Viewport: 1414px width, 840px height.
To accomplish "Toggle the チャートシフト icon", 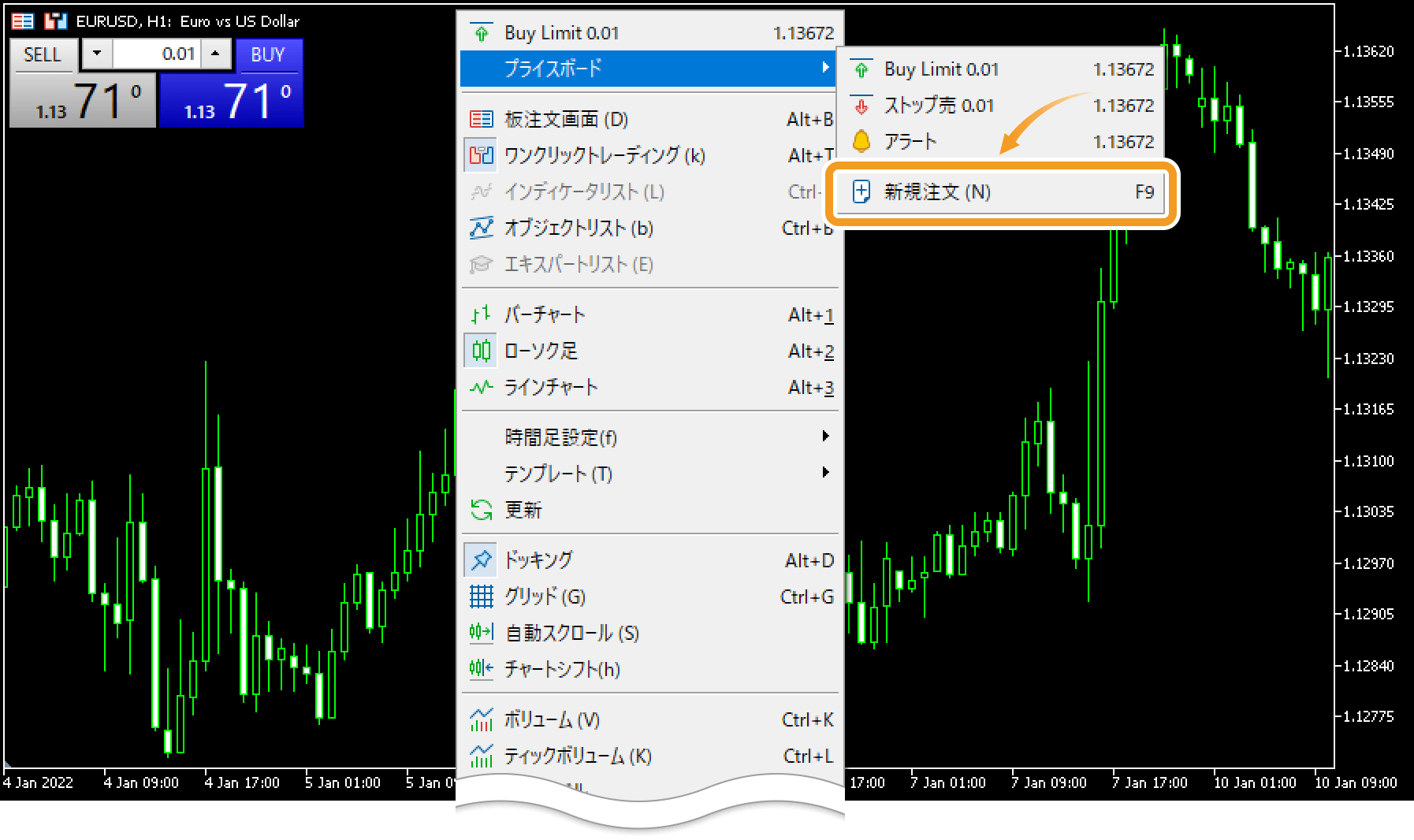I will (x=481, y=669).
